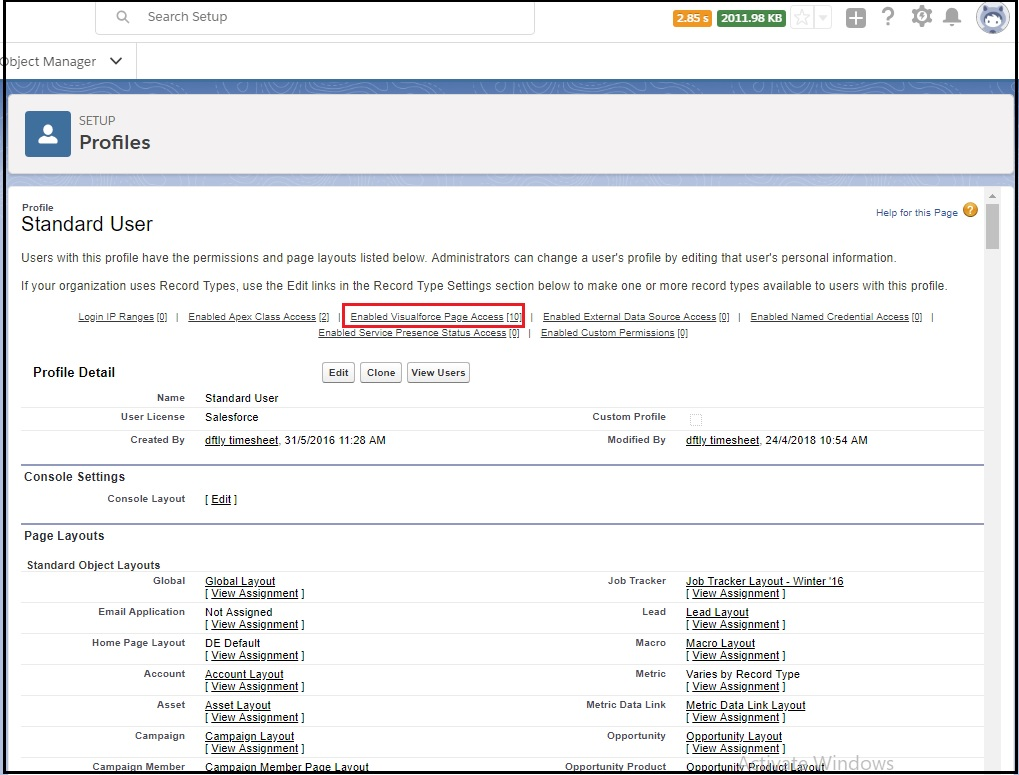
Task: Select the DE Default home page layout text
Action: click(x=232, y=643)
